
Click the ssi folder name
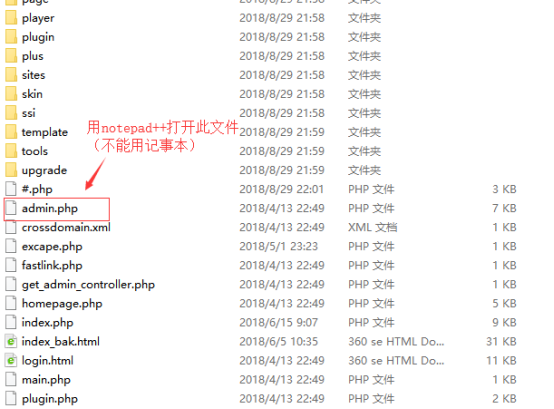(29, 113)
